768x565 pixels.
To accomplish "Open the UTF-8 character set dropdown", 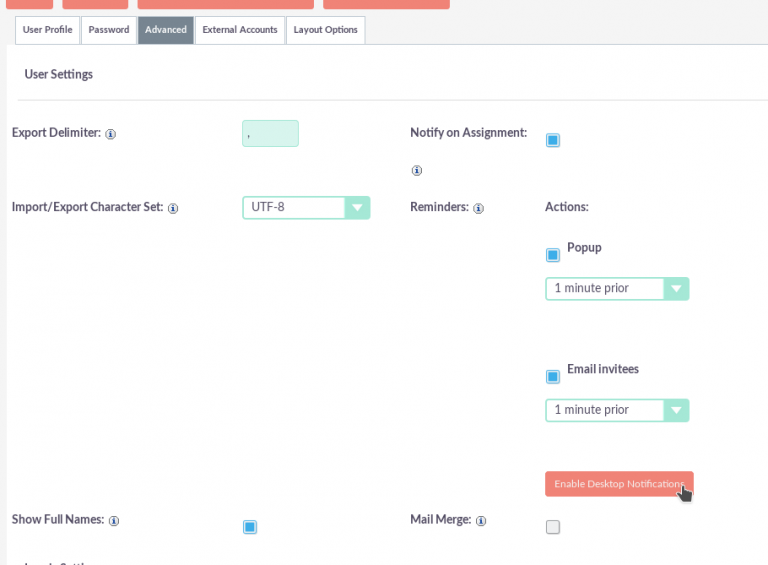I will click(306, 208).
